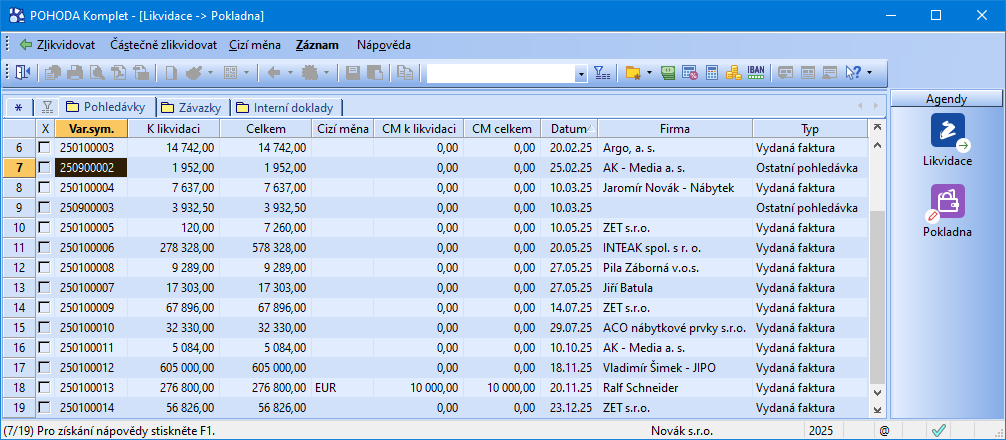
Task: Open the Záznam menu
Action: click(x=318, y=45)
